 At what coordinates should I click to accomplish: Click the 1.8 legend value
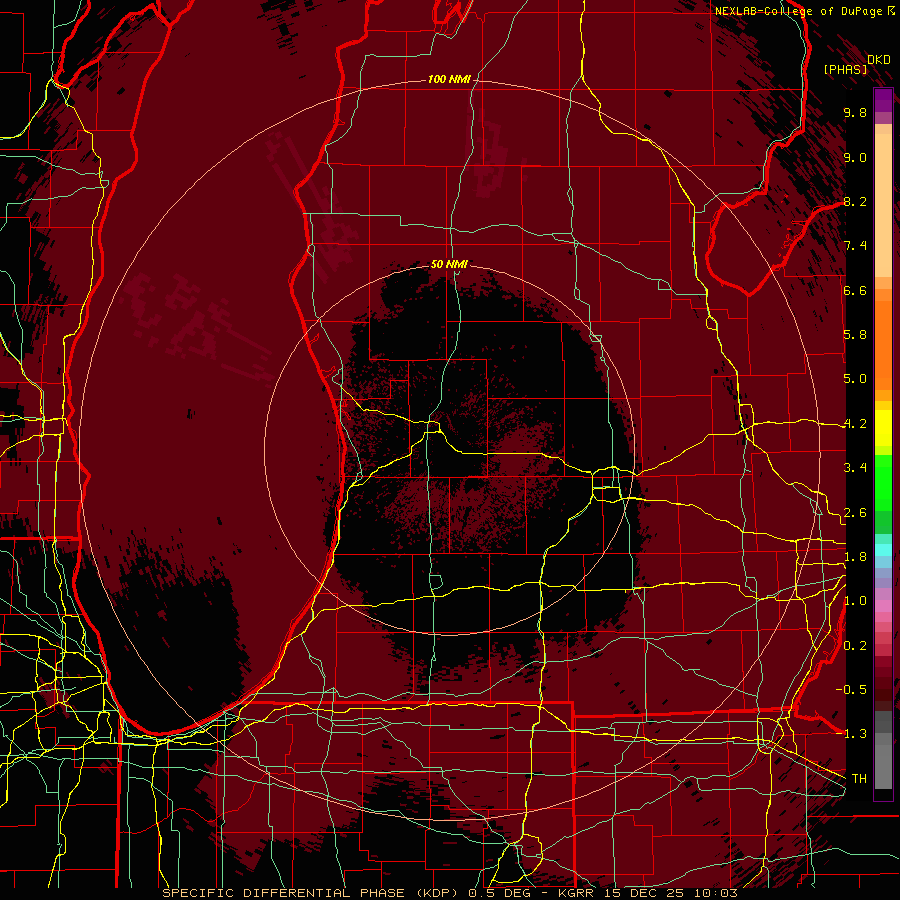pos(855,557)
